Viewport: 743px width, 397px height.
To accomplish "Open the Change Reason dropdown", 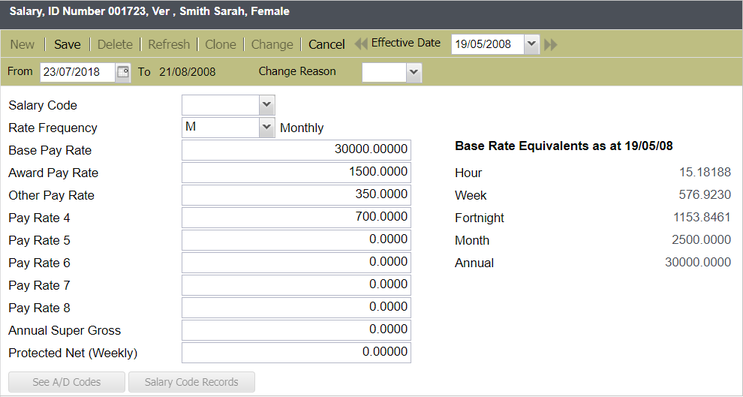I will click(x=414, y=72).
